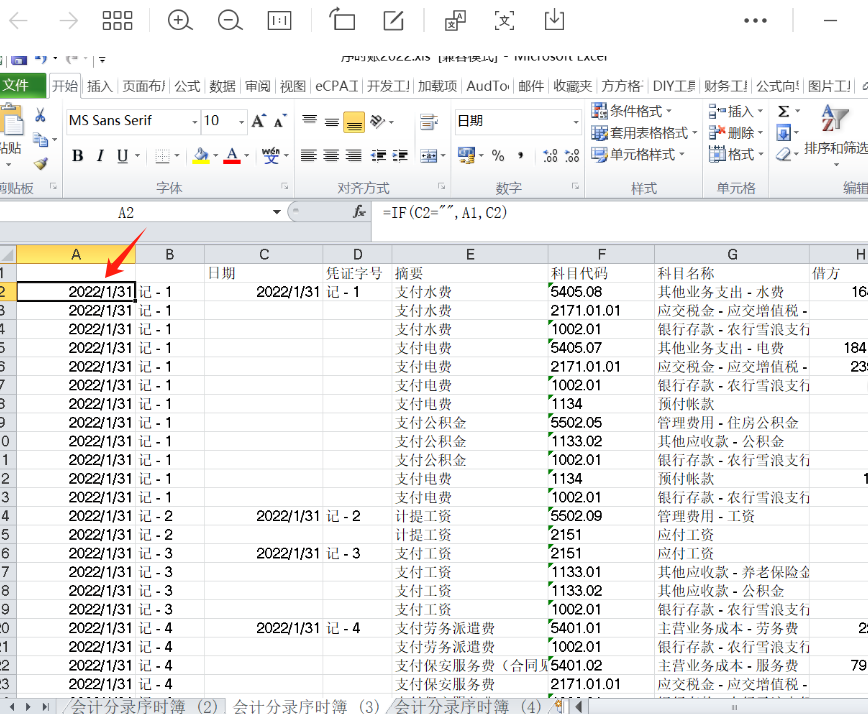The height and width of the screenshot is (714, 868).
Task: Switch to the 数据 ribbon tab
Action: 223,86
